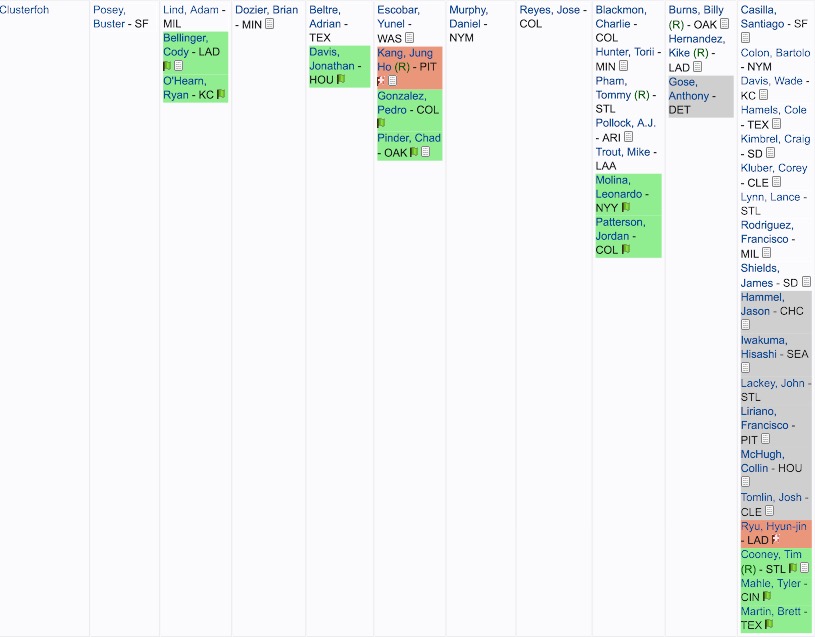Viewport: 815px width, 637px height.
Task: Click the flag icon for Leonardo Molina
Action: [x=626, y=207]
